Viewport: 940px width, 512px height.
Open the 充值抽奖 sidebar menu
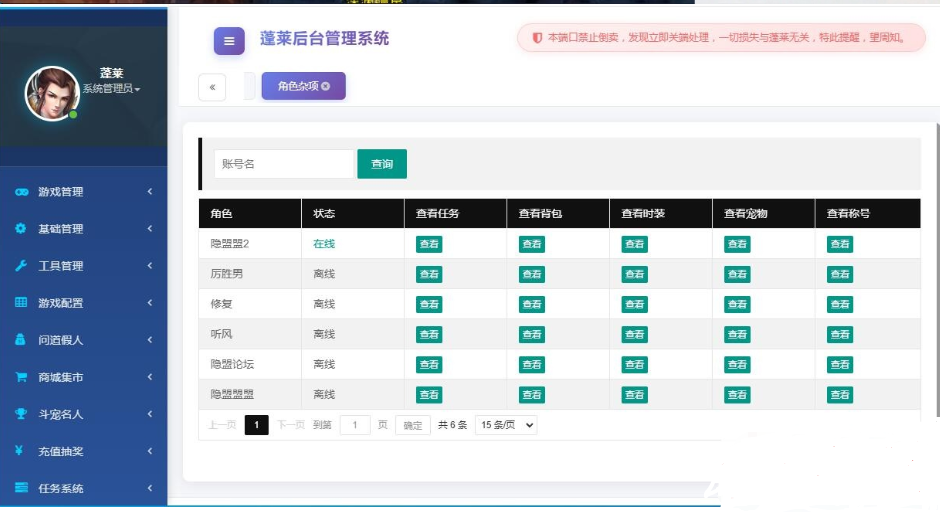pos(83,451)
